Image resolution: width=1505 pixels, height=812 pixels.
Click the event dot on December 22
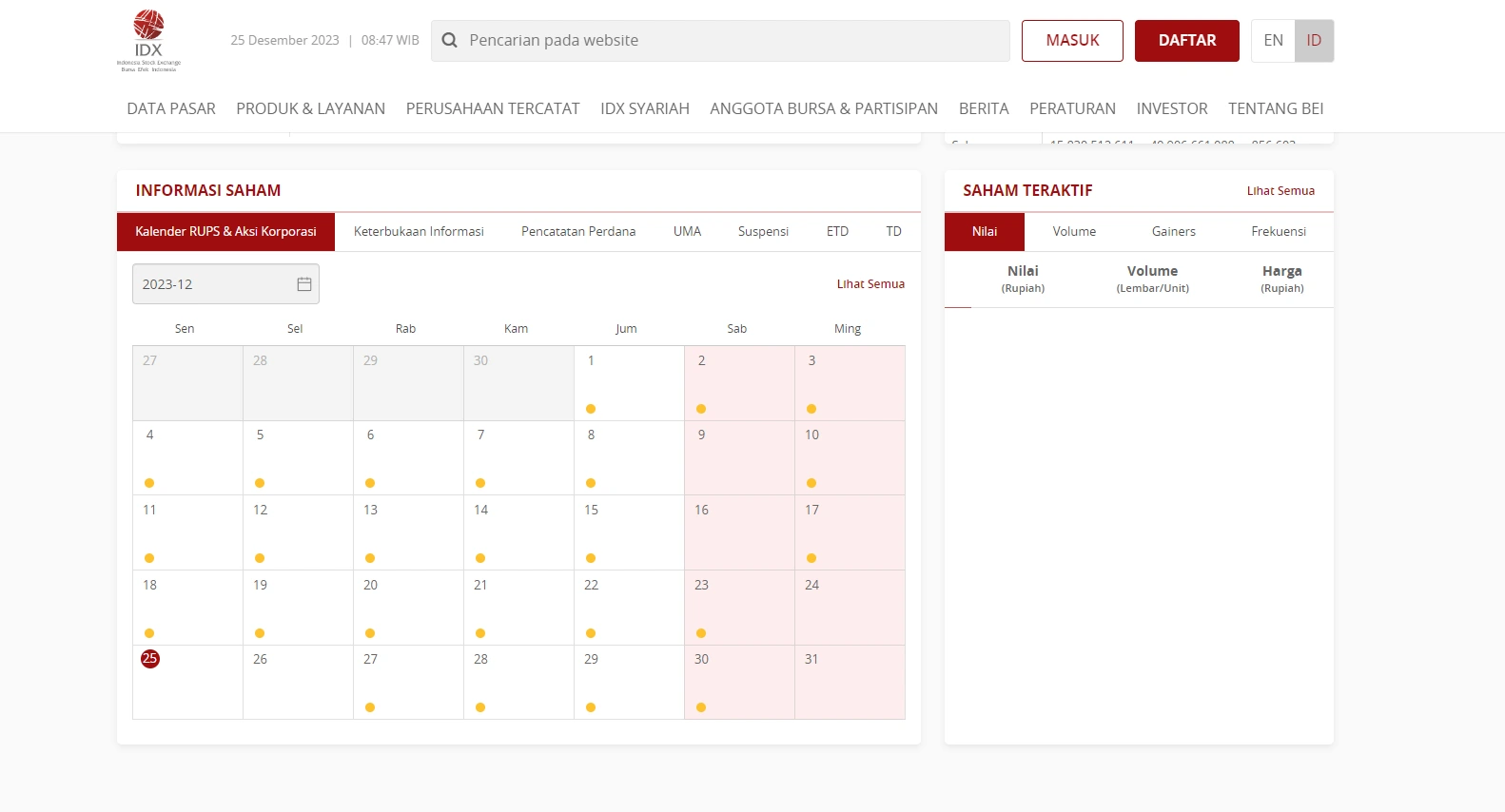[x=591, y=633]
